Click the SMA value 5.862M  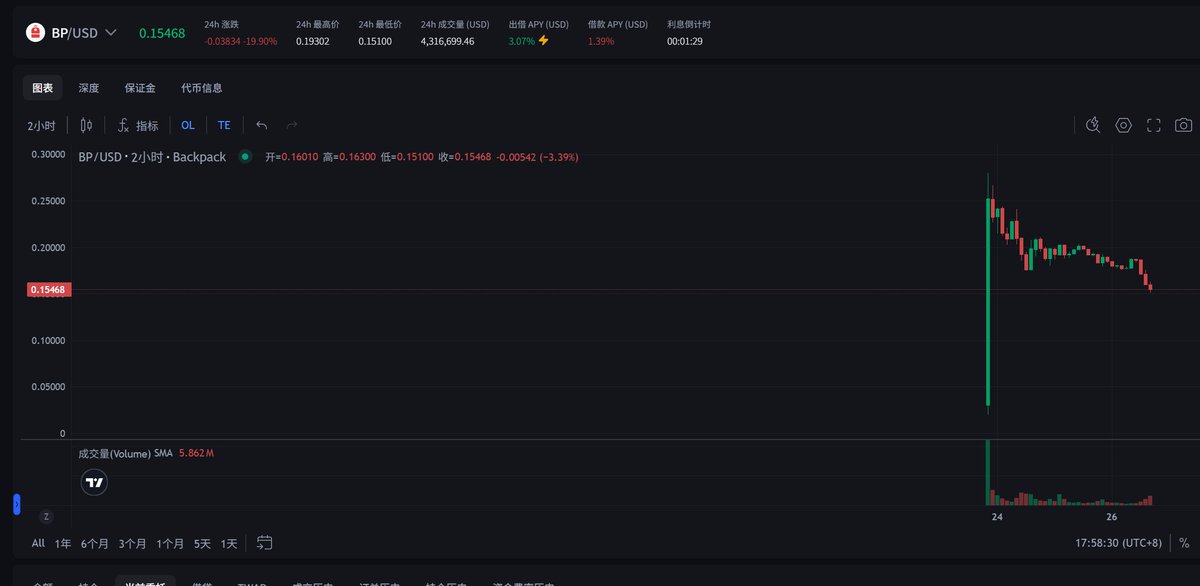point(196,453)
